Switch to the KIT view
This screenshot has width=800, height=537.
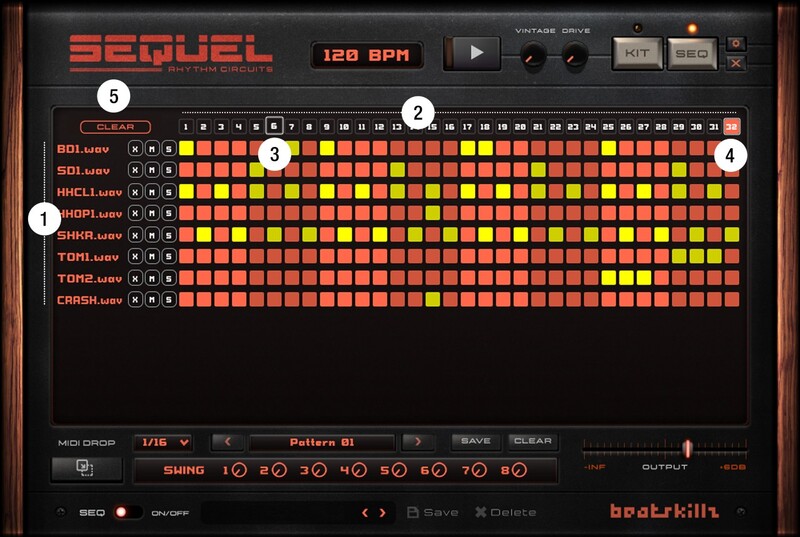[637, 54]
